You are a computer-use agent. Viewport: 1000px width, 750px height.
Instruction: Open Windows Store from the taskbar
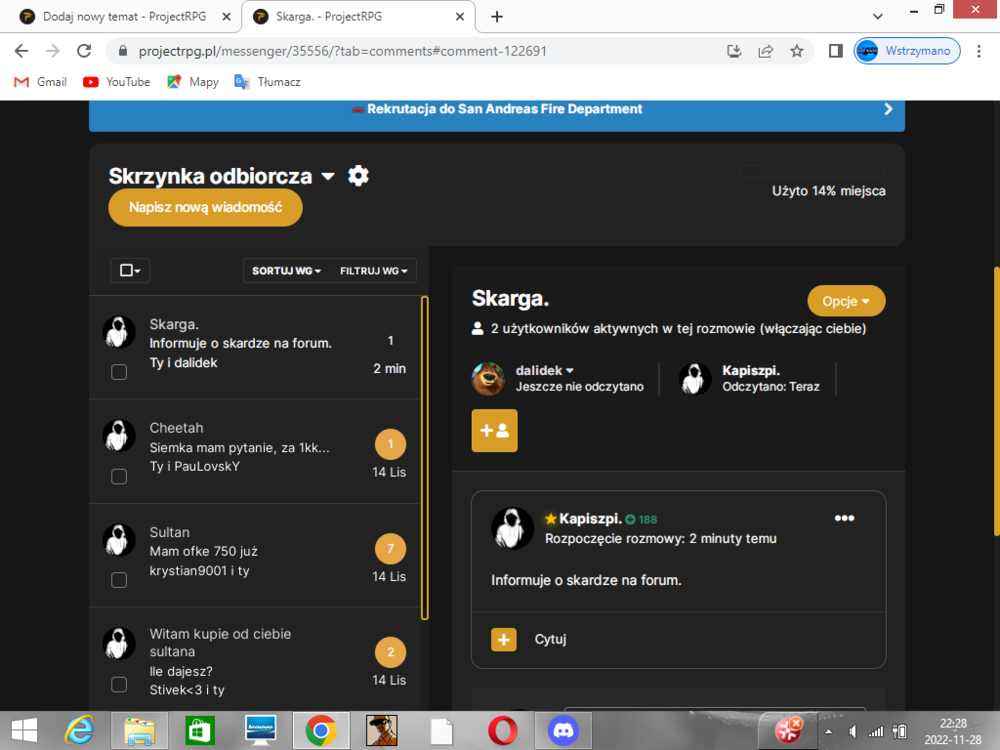click(x=200, y=730)
